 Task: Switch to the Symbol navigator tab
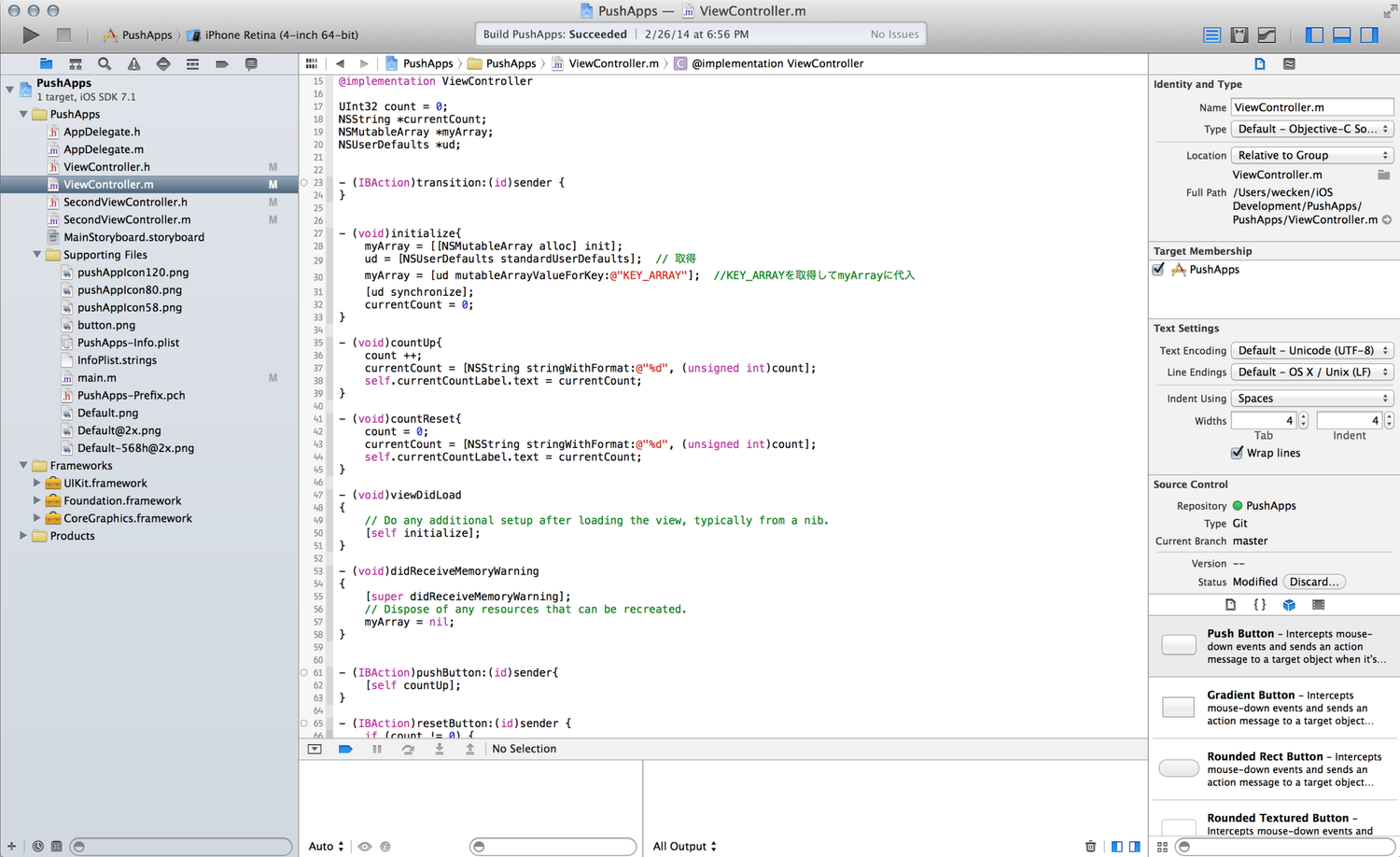click(x=76, y=63)
